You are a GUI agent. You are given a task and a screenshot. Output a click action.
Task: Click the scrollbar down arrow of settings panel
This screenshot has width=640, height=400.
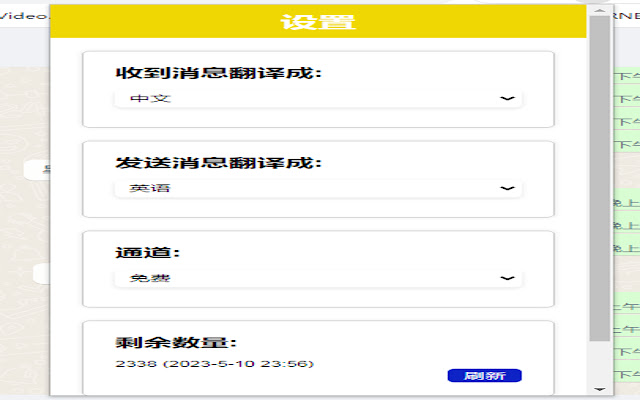pos(600,389)
